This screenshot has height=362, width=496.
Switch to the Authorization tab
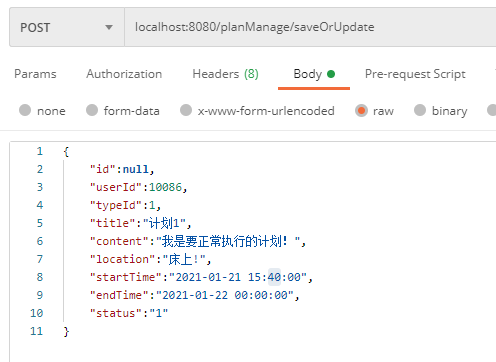pos(124,74)
